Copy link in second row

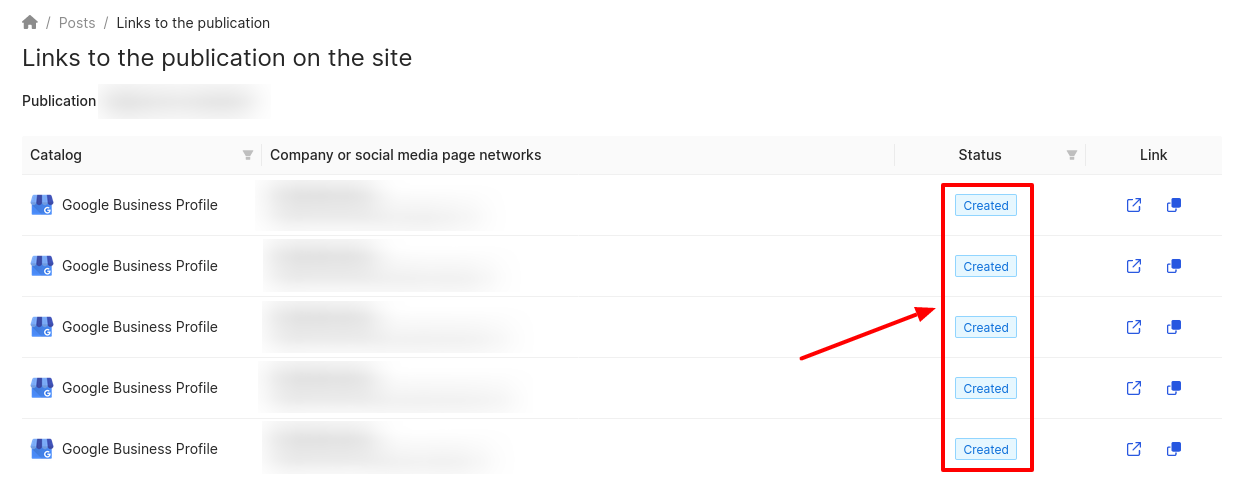point(1174,266)
